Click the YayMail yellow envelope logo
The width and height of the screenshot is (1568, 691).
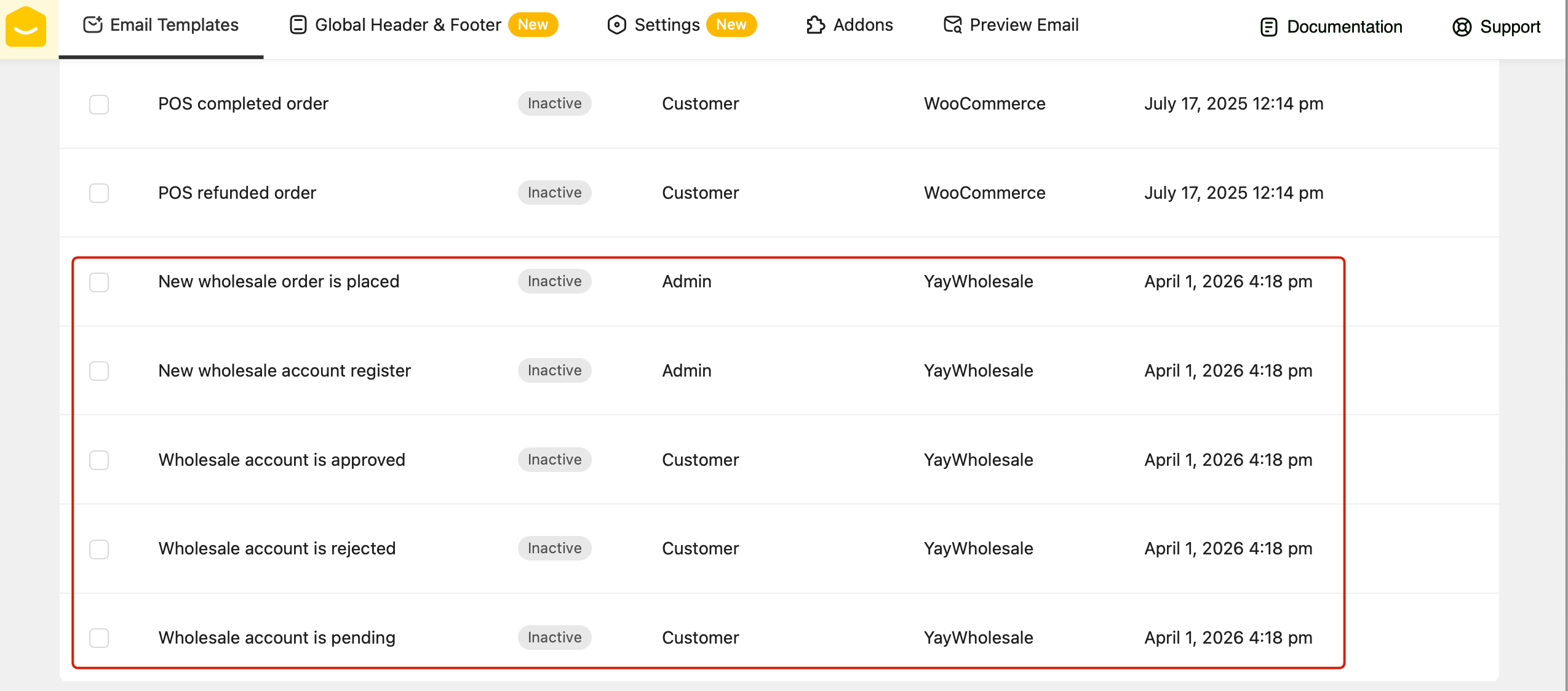coord(26,27)
